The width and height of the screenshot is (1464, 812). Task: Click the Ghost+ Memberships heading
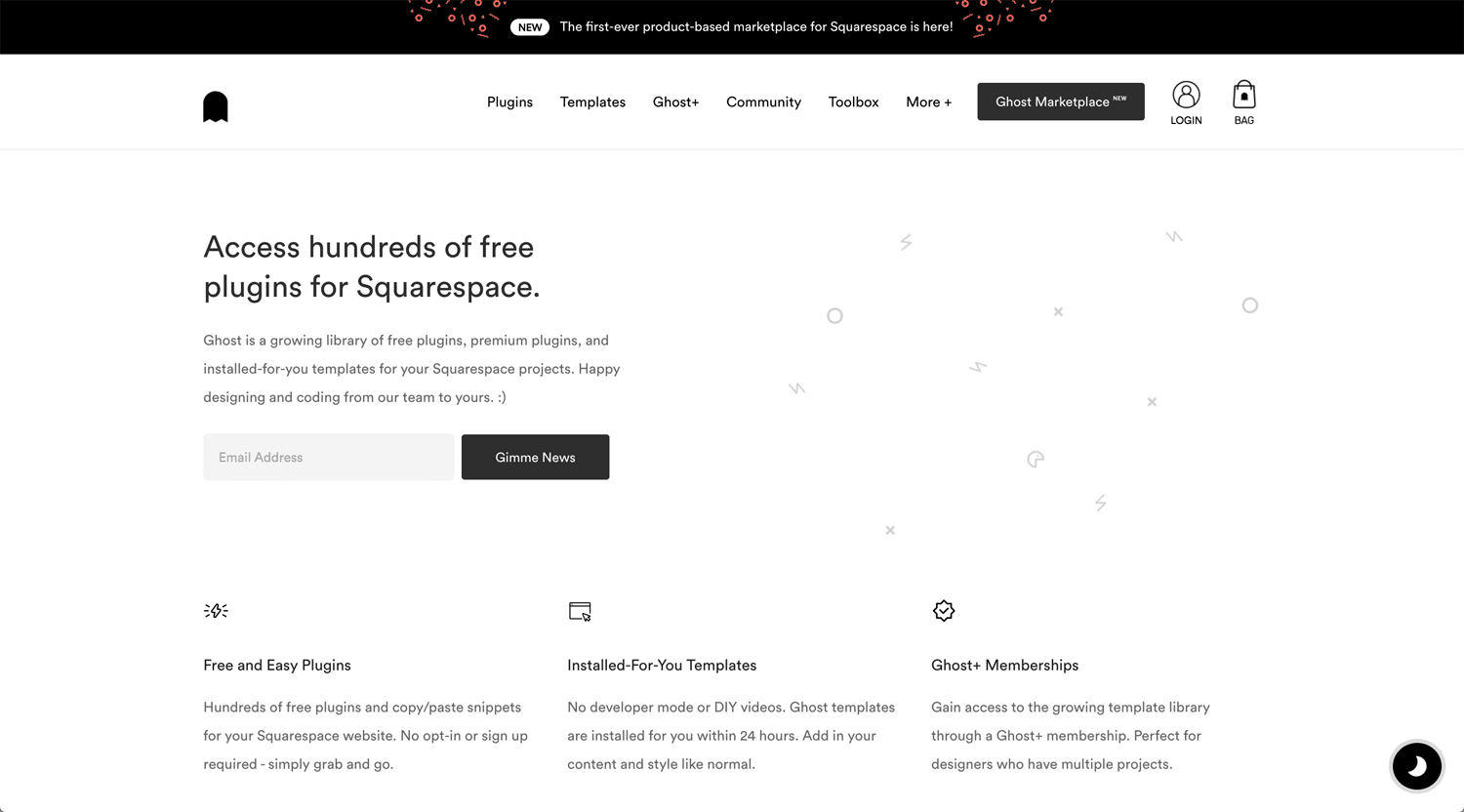pyautogui.click(x=1004, y=665)
